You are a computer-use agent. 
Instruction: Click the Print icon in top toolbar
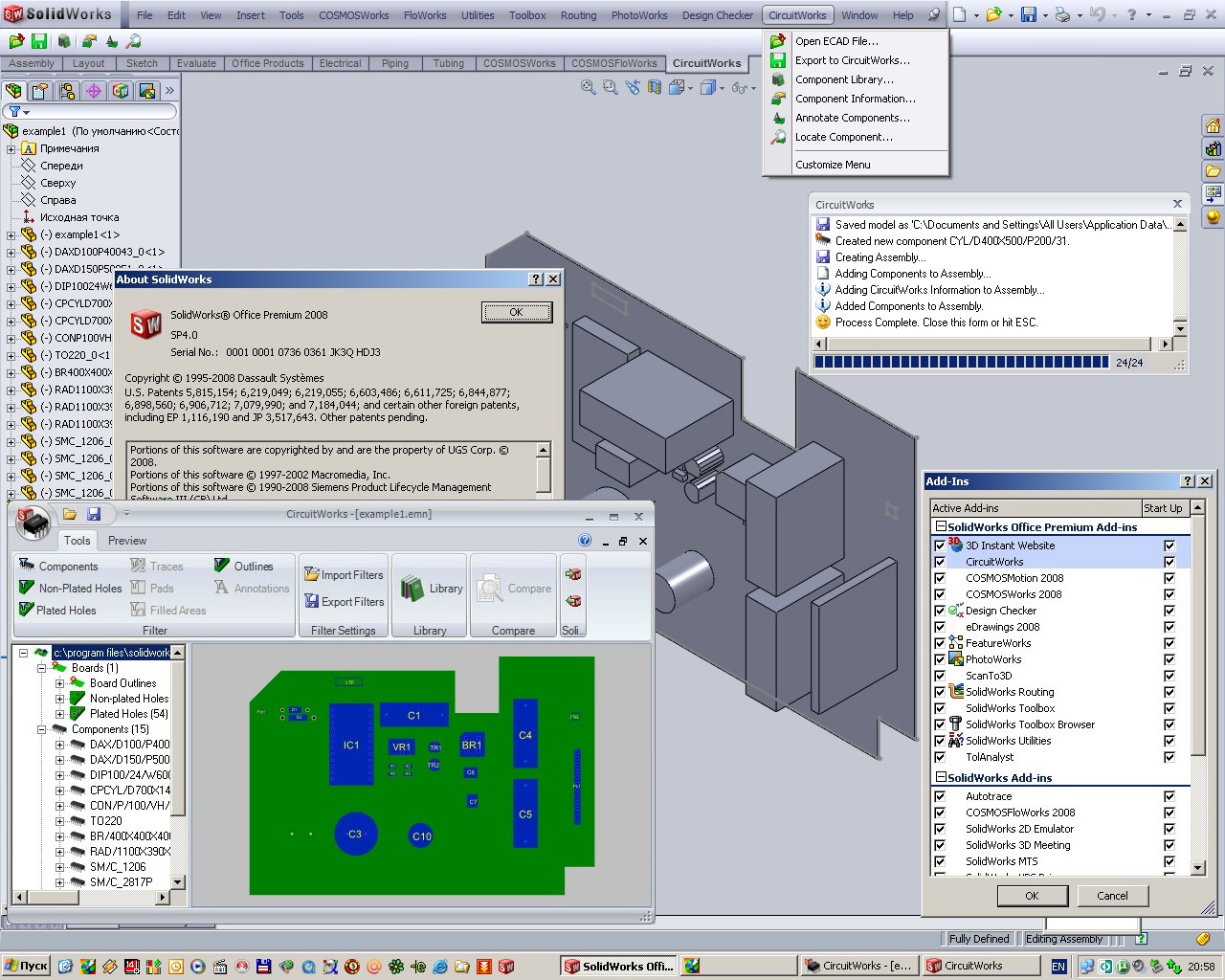[1062, 14]
